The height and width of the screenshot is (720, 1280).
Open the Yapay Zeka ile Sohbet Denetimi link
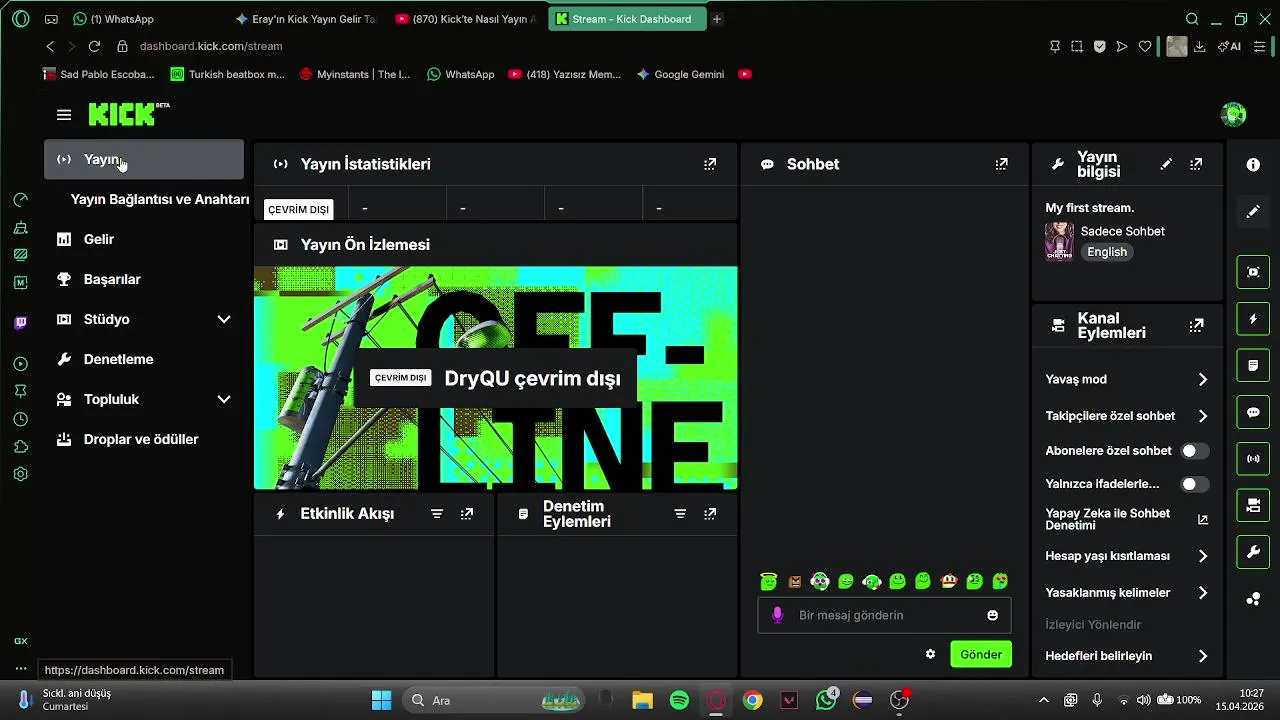1126,519
